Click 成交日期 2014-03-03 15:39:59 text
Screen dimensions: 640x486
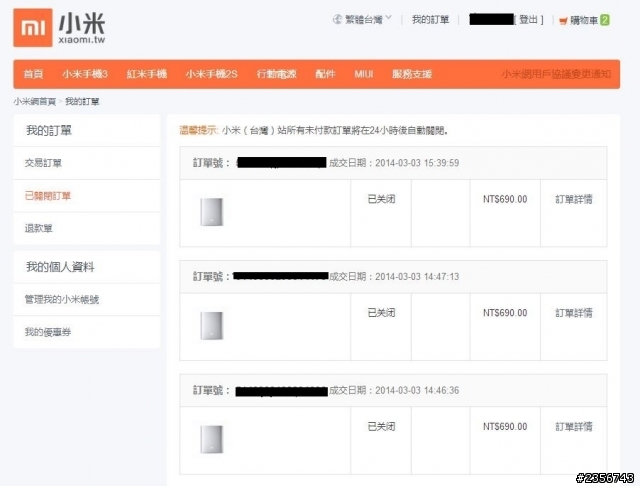click(x=394, y=163)
